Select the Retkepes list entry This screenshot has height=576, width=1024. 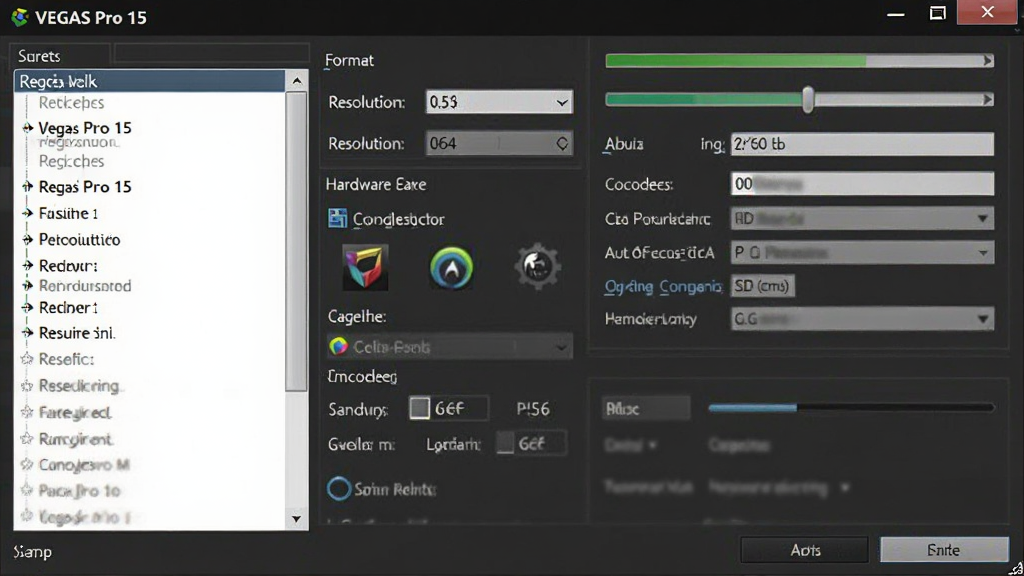point(71,103)
